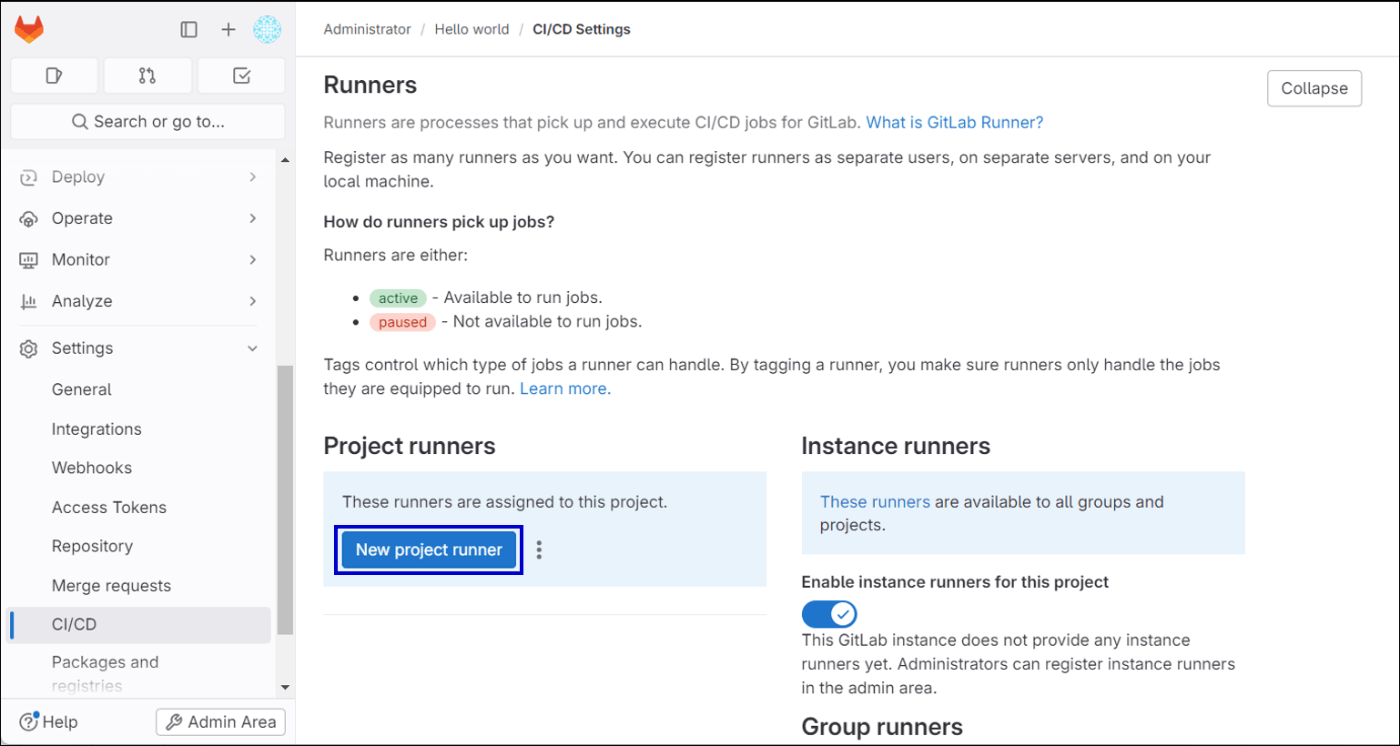Expand the Monitor section chevron
The image size is (1400, 746).
(252, 260)
